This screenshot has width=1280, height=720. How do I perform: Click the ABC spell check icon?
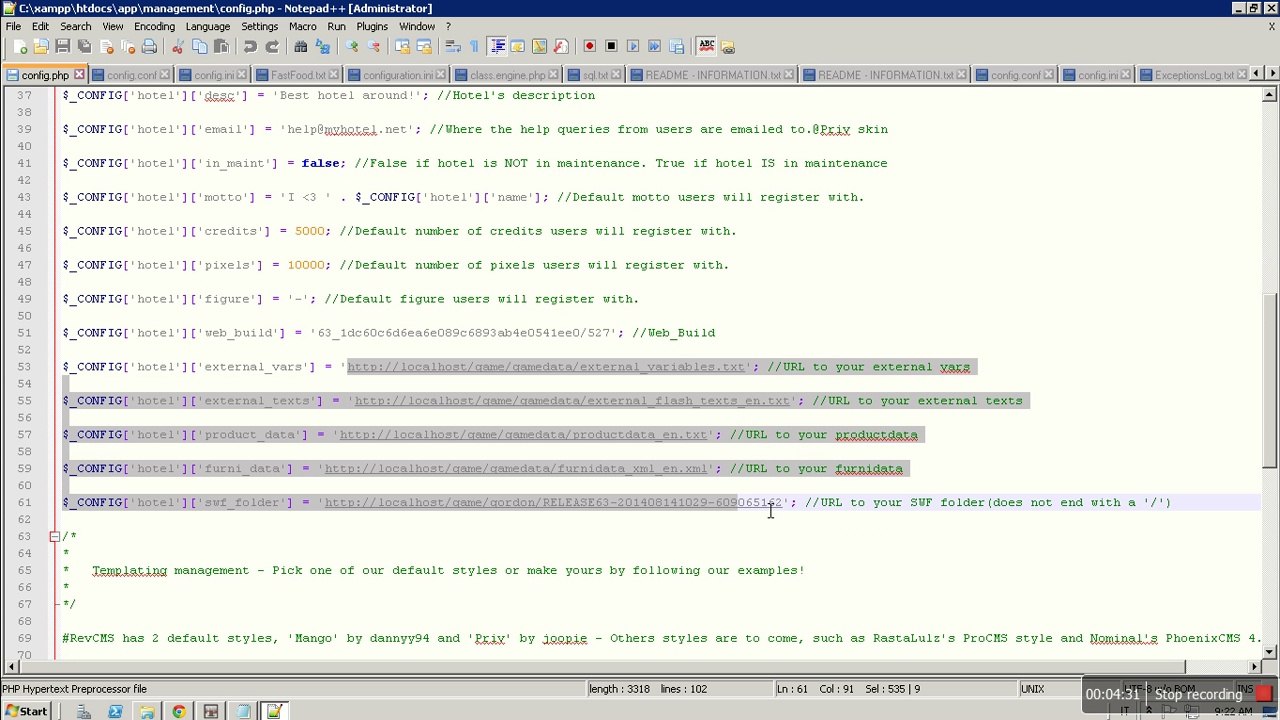[706, 46]
